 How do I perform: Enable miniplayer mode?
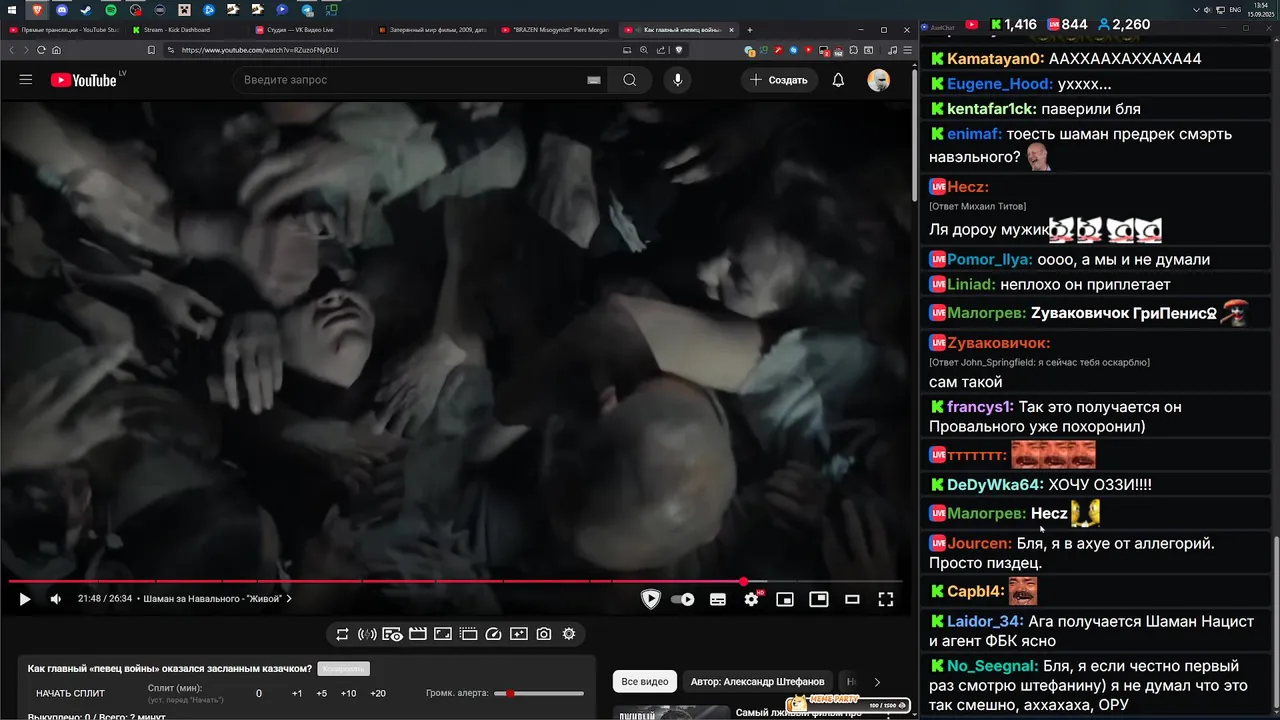coord(785,599)
